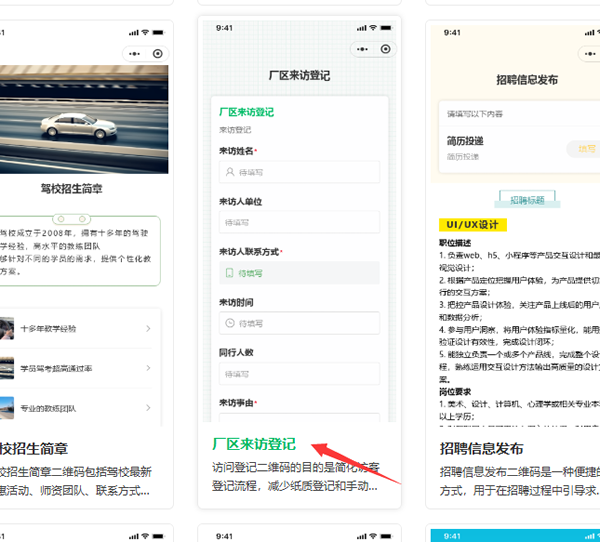Click the 专业的教练团队 row thumbnail

coord(7,408)
